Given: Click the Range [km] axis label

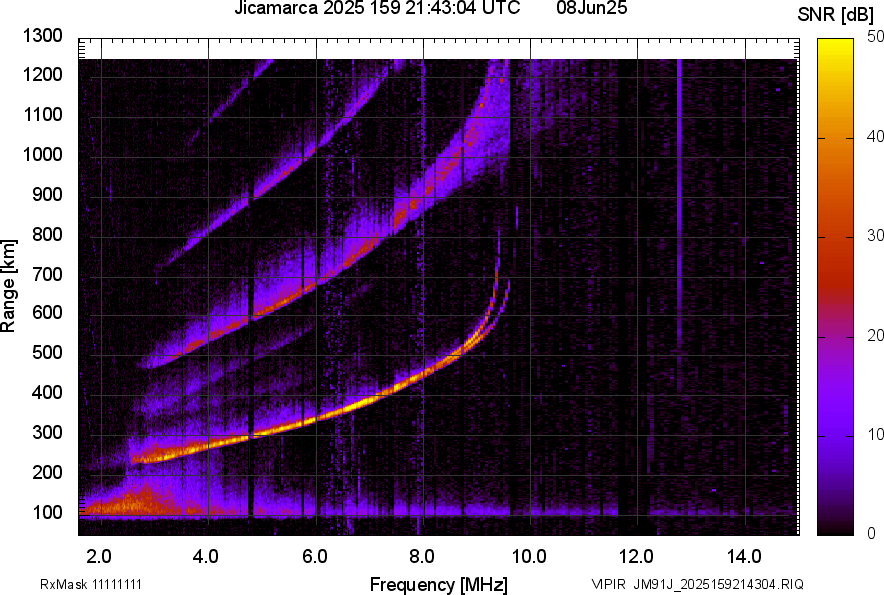Looking at the screenshot, I should click(x=8, y=286).
